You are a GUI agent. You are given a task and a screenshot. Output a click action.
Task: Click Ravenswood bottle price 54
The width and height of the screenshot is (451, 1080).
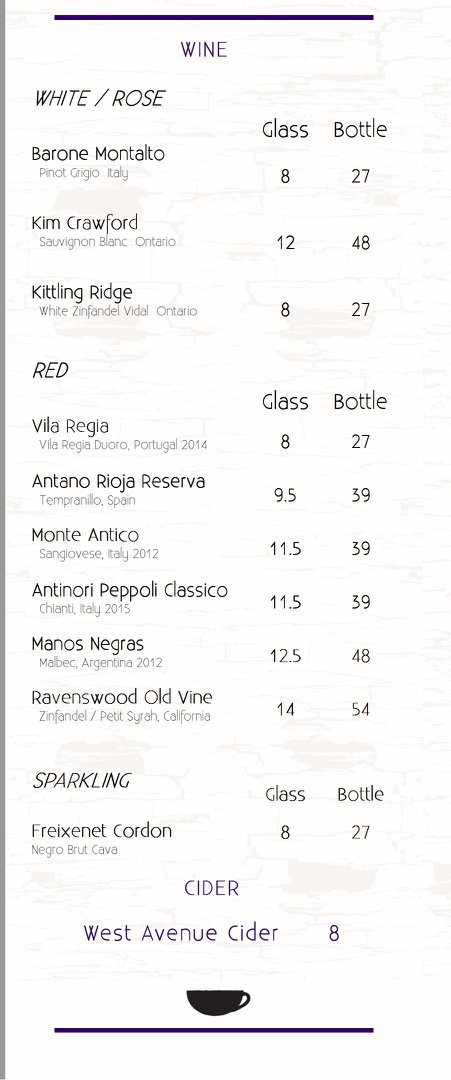(x=361, y=709)
